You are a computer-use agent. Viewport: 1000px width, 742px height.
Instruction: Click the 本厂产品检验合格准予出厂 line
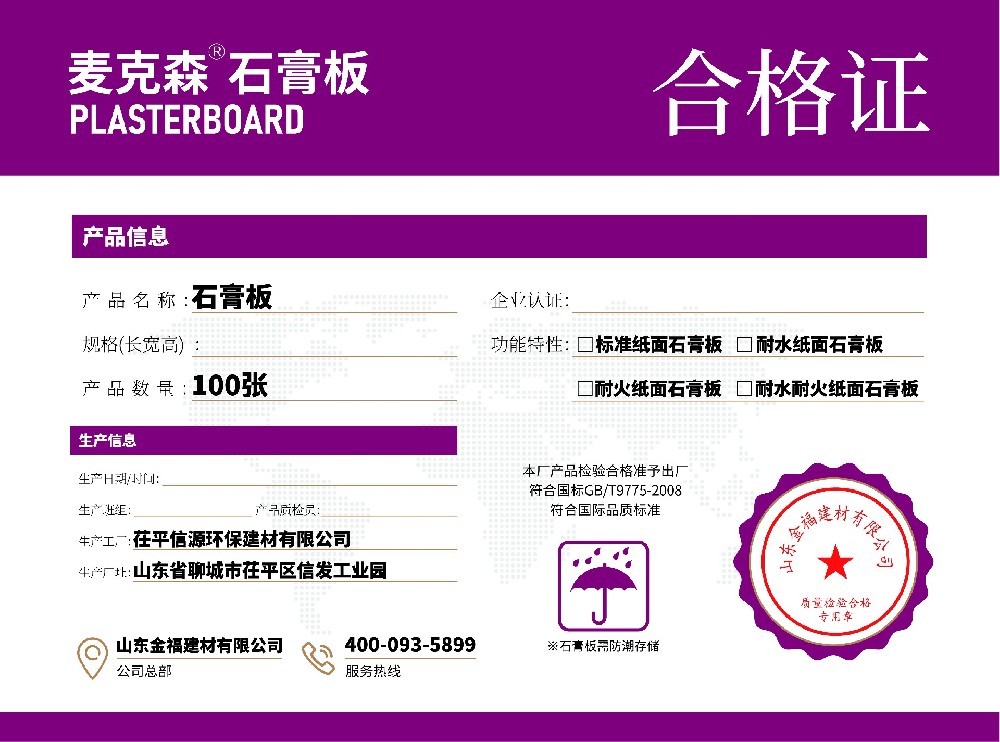[x=605, y=471]
